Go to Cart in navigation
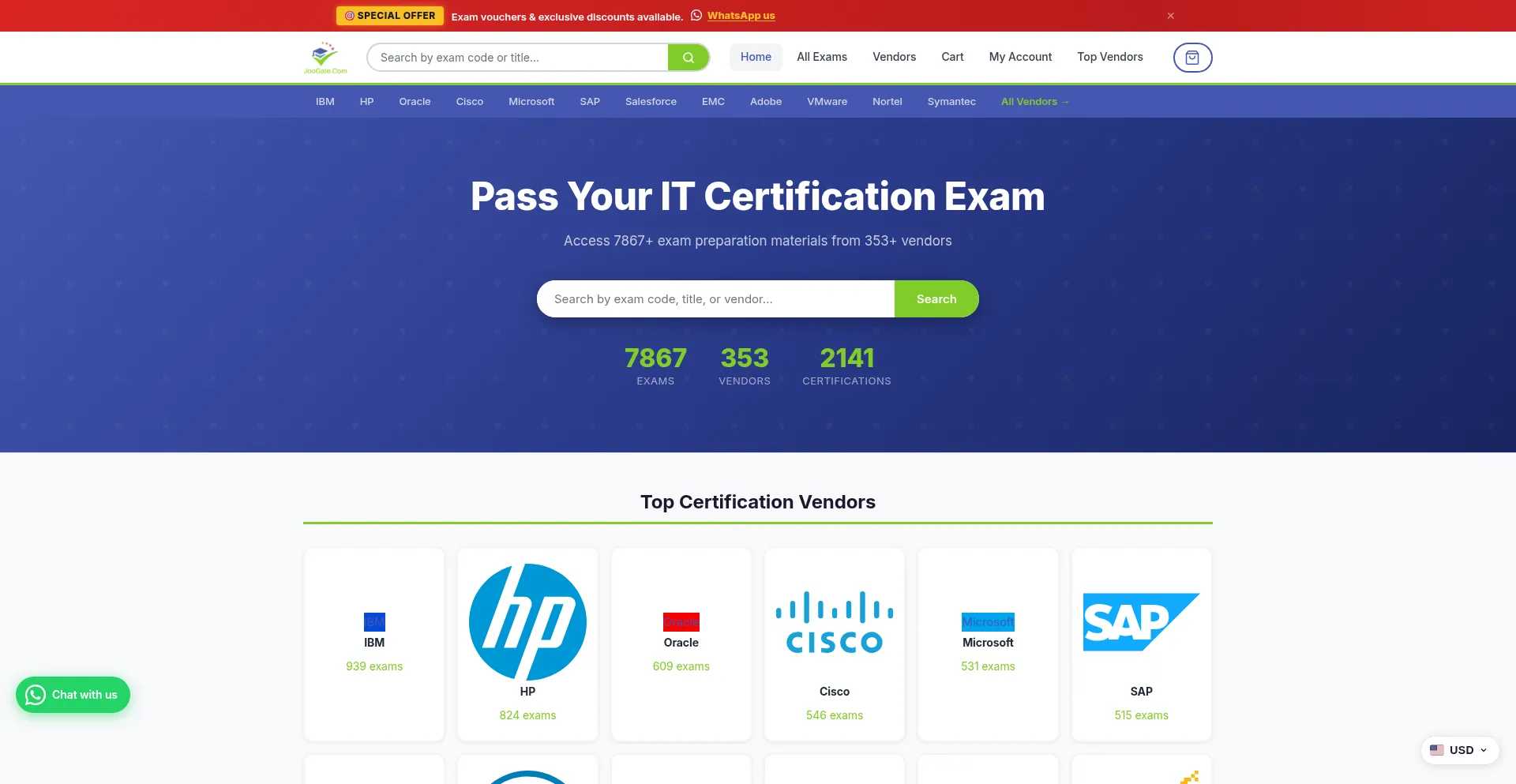The width and height of the screenshot is (1516, 784). (x=952, y=57)
